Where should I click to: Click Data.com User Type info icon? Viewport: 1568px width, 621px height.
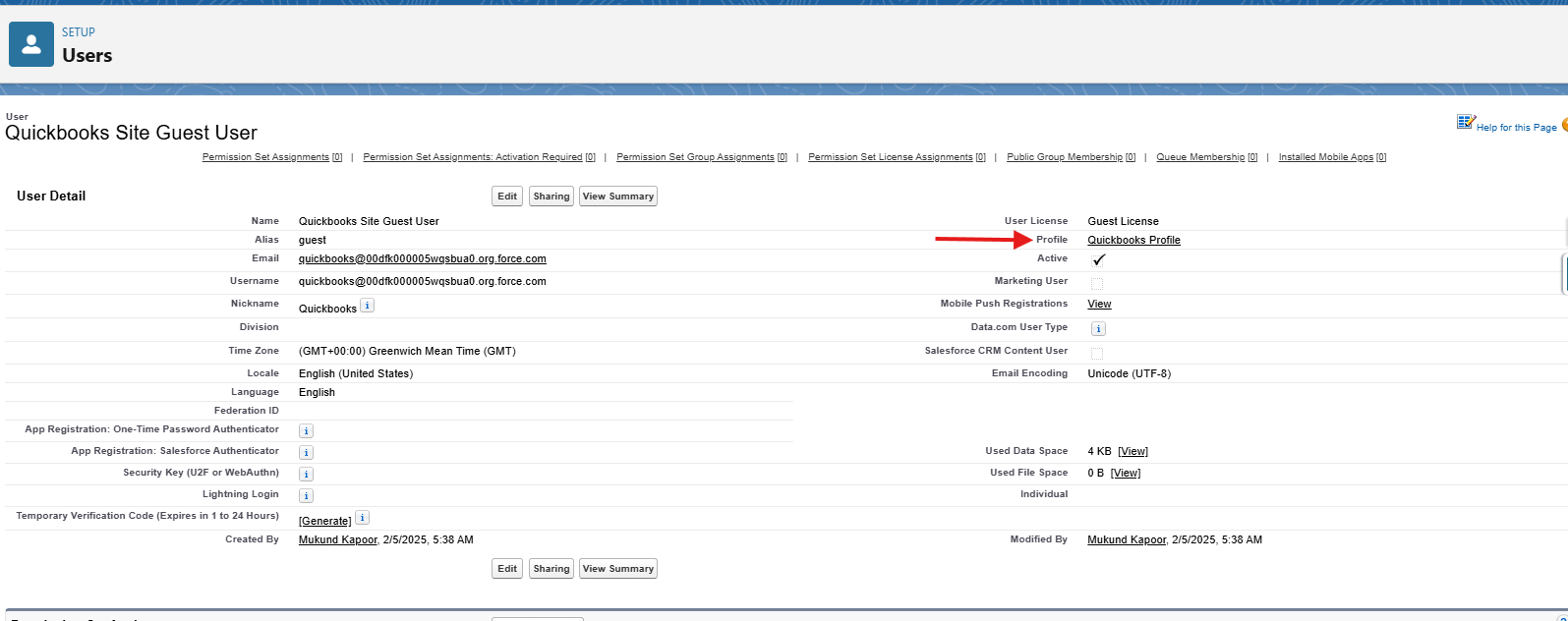1098,329
